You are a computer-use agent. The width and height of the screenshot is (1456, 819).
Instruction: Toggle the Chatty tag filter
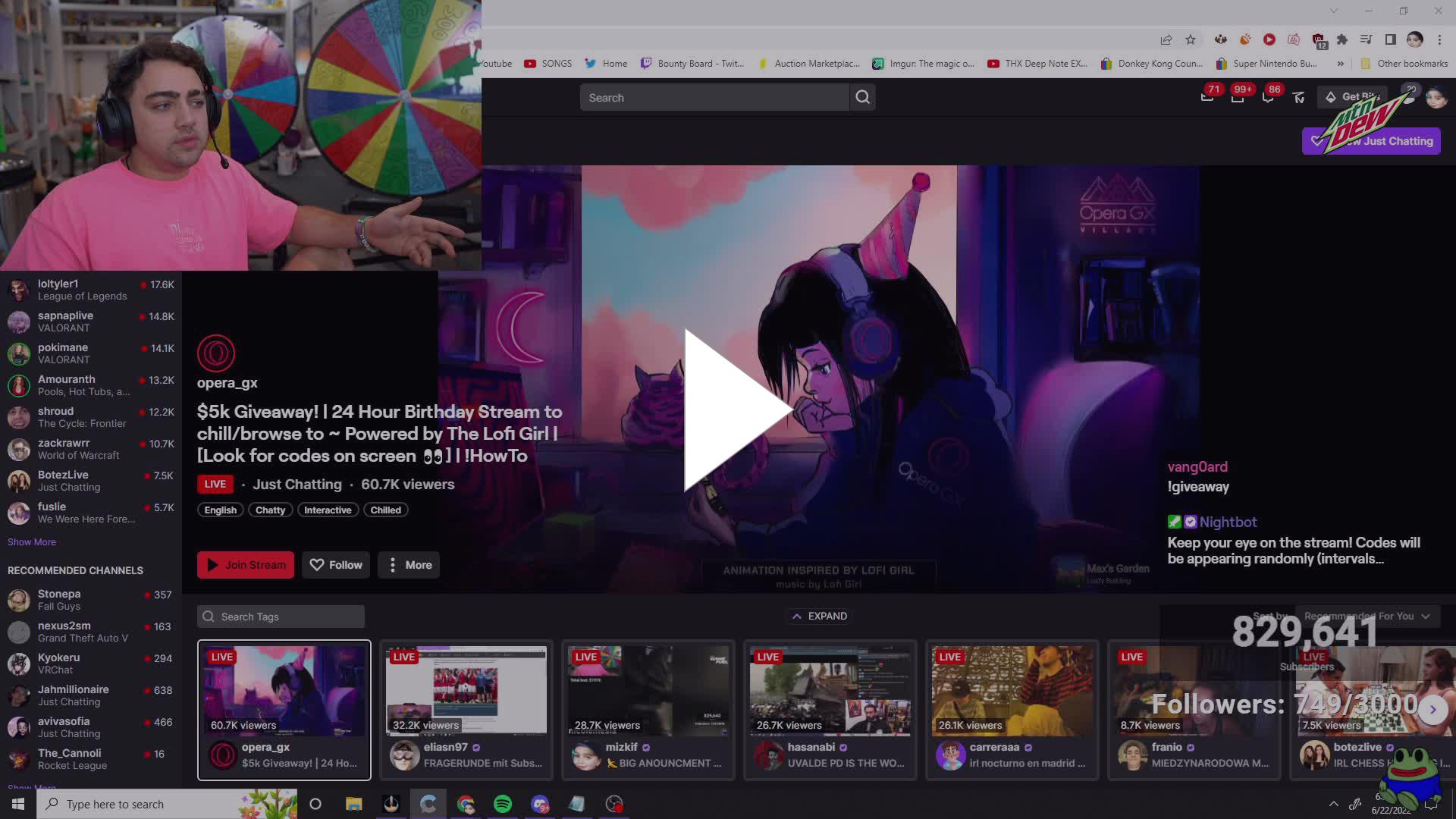270,510
